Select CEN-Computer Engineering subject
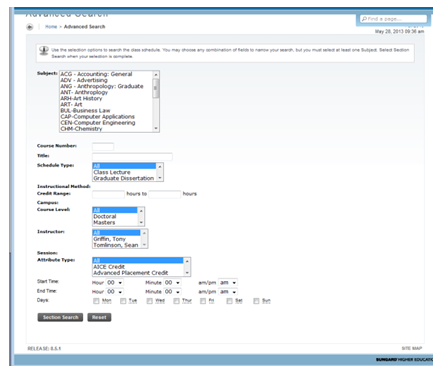Image resolution: width=444 pixels, height=377 pixels. pos(98,123)
